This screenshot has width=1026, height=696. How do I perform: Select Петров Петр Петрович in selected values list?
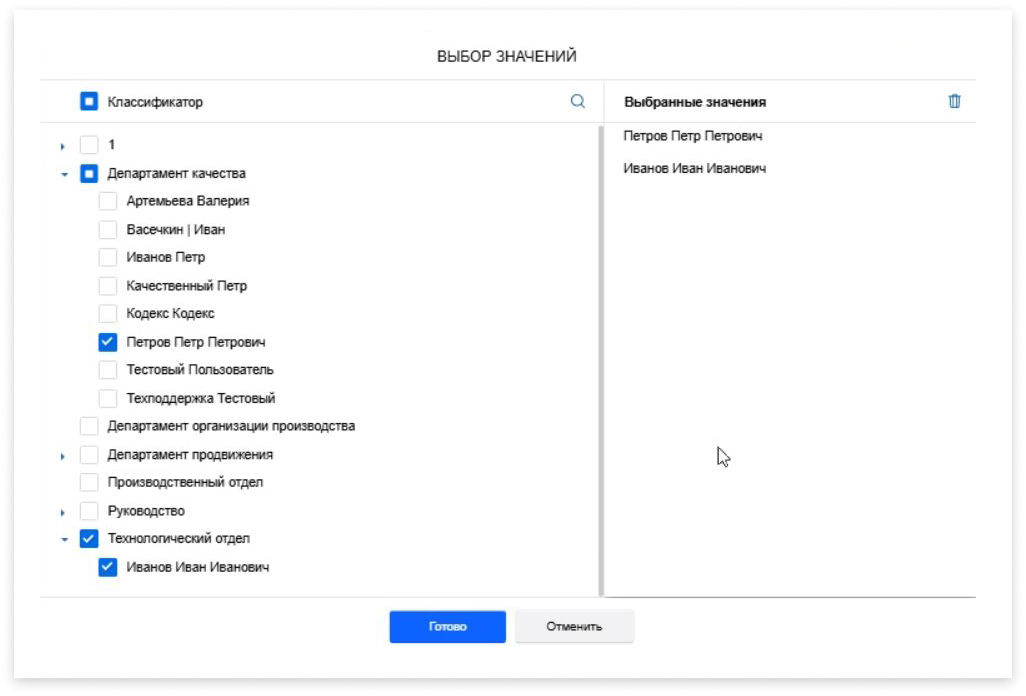click(x=692, y=136)
